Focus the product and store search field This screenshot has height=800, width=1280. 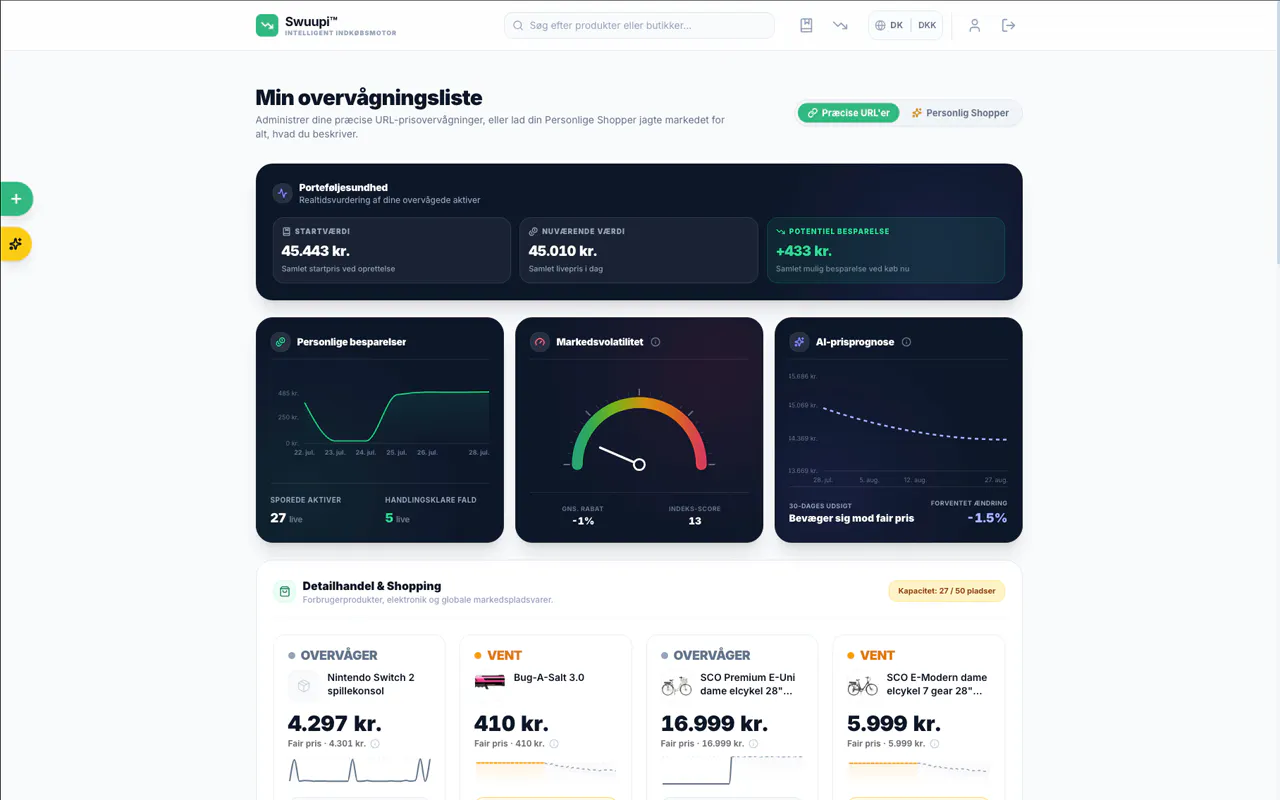[x=639, y=25]
